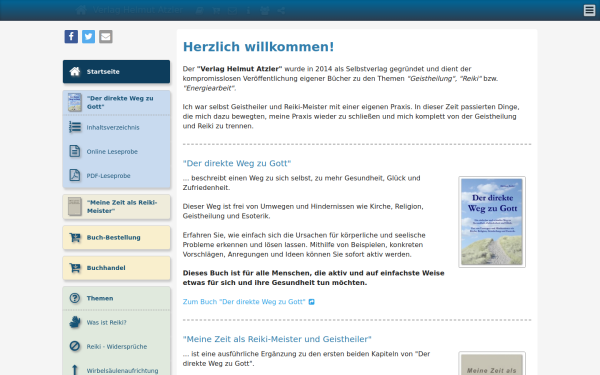Click the info icon in the top header
The height and width of the screenshot is (375, 600).
(248, 11)
